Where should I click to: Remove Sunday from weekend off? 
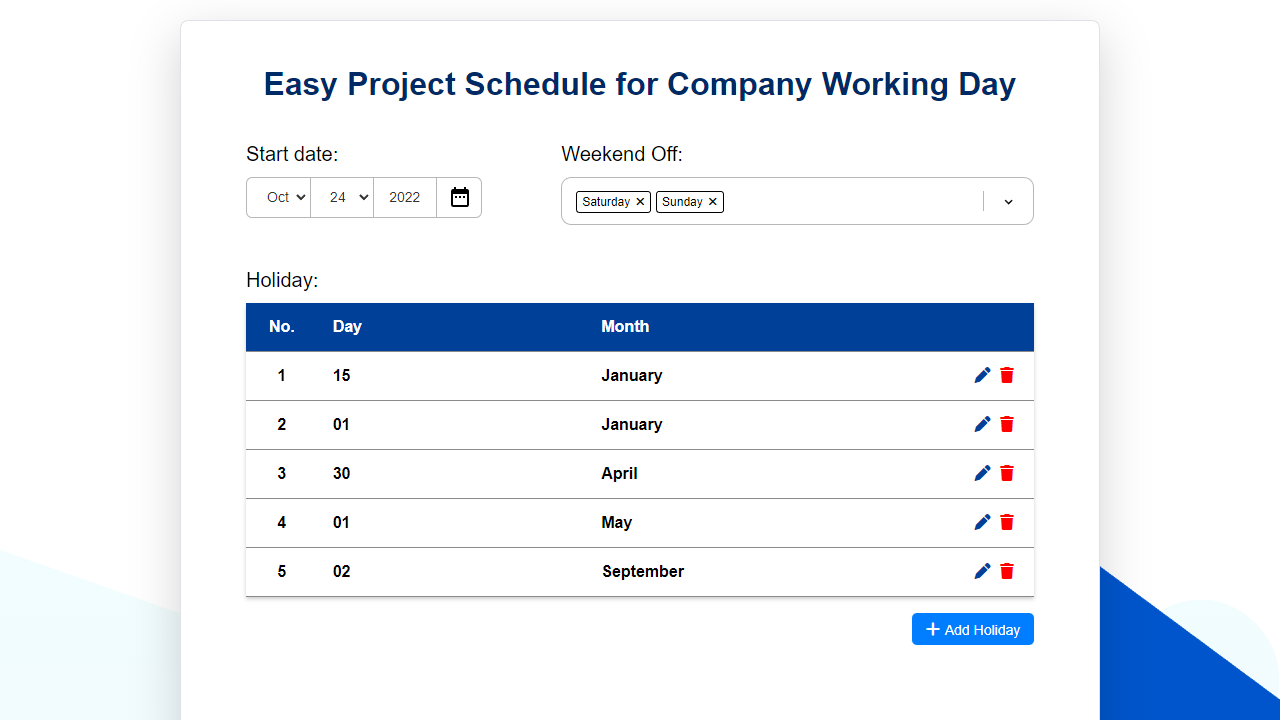[x=713, y=202]
